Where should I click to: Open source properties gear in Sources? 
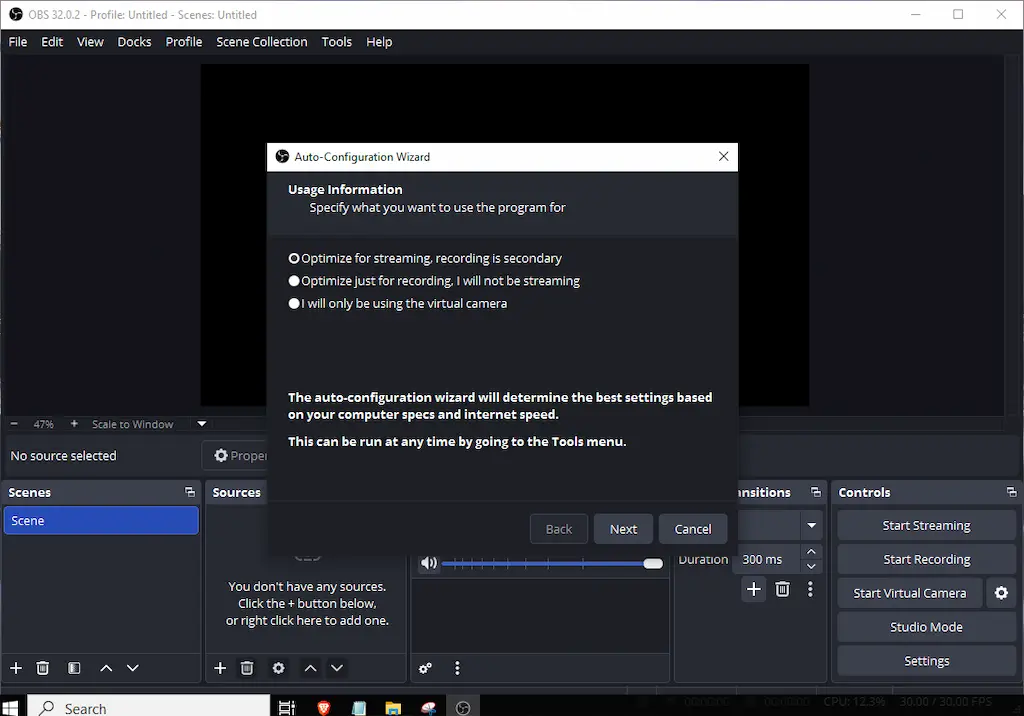pos(278,668)
